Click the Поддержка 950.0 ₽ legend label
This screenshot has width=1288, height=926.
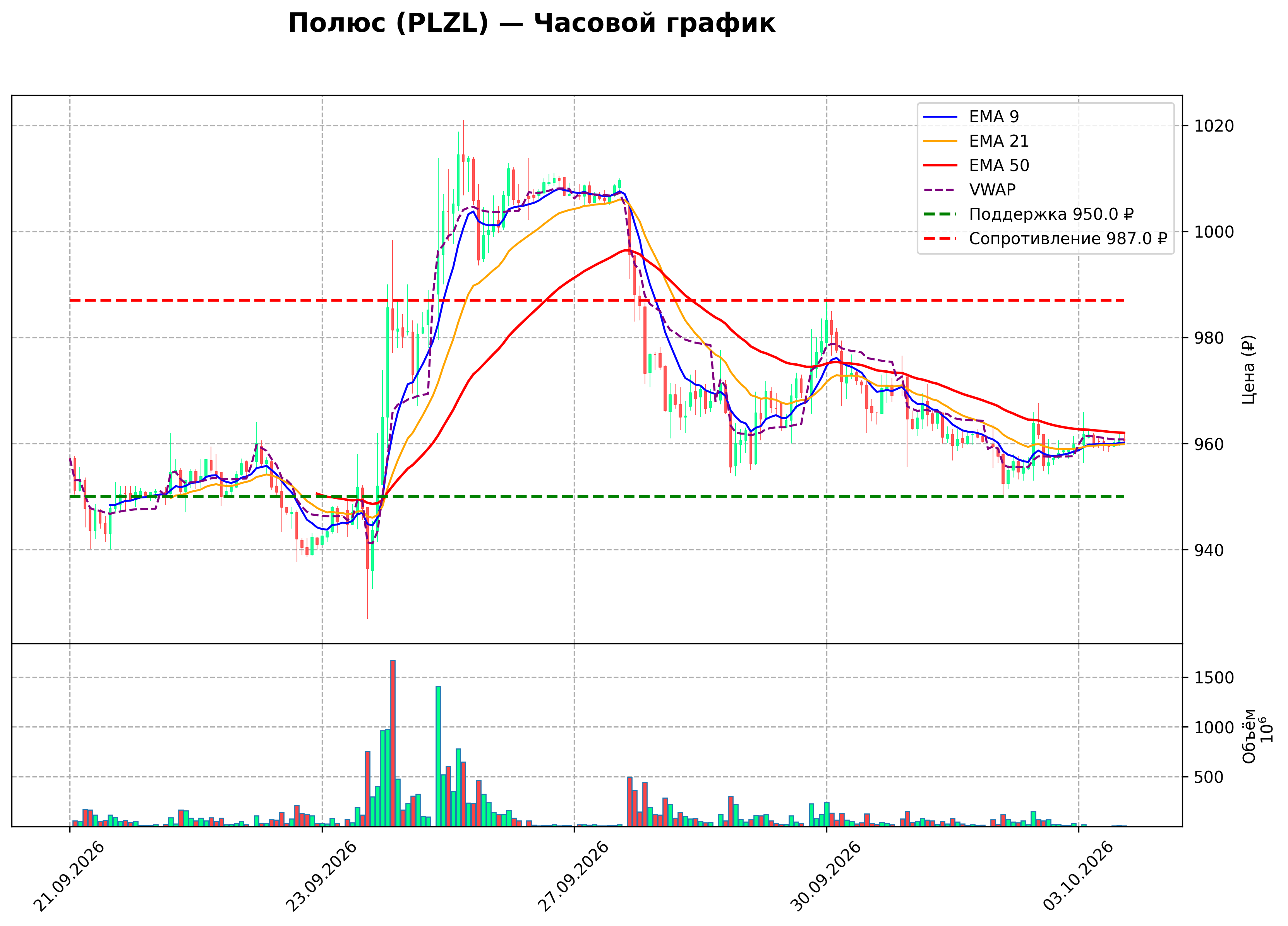coord(1051,214)
